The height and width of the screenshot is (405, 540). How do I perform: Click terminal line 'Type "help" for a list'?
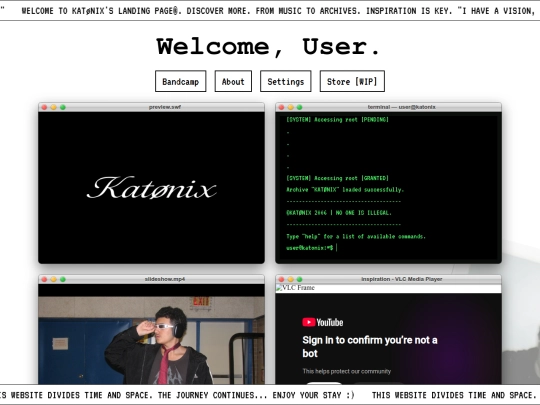356,237
